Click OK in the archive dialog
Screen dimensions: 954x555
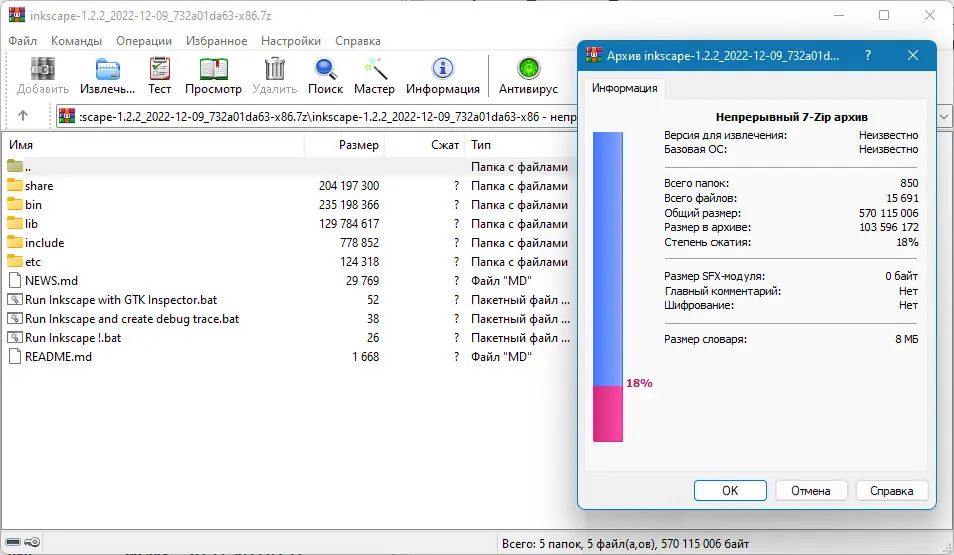pyautogui.click(x=730, y=490)
